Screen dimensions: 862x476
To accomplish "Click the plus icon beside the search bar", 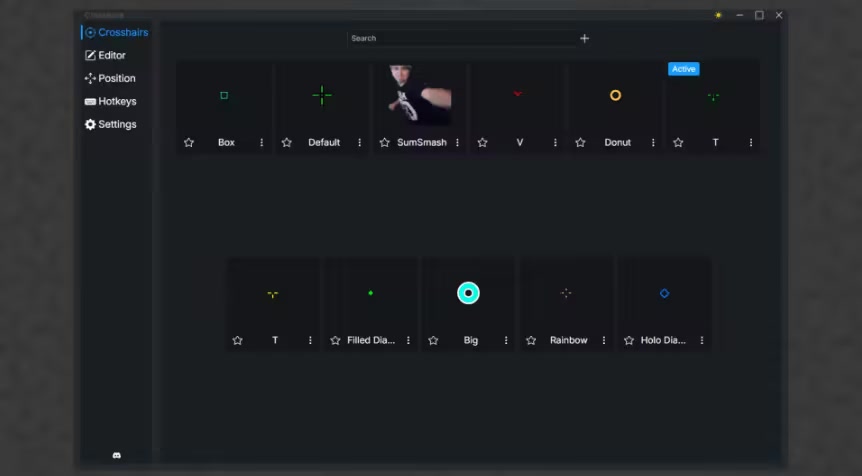I will pyautogui.click(x=584, y=38).
